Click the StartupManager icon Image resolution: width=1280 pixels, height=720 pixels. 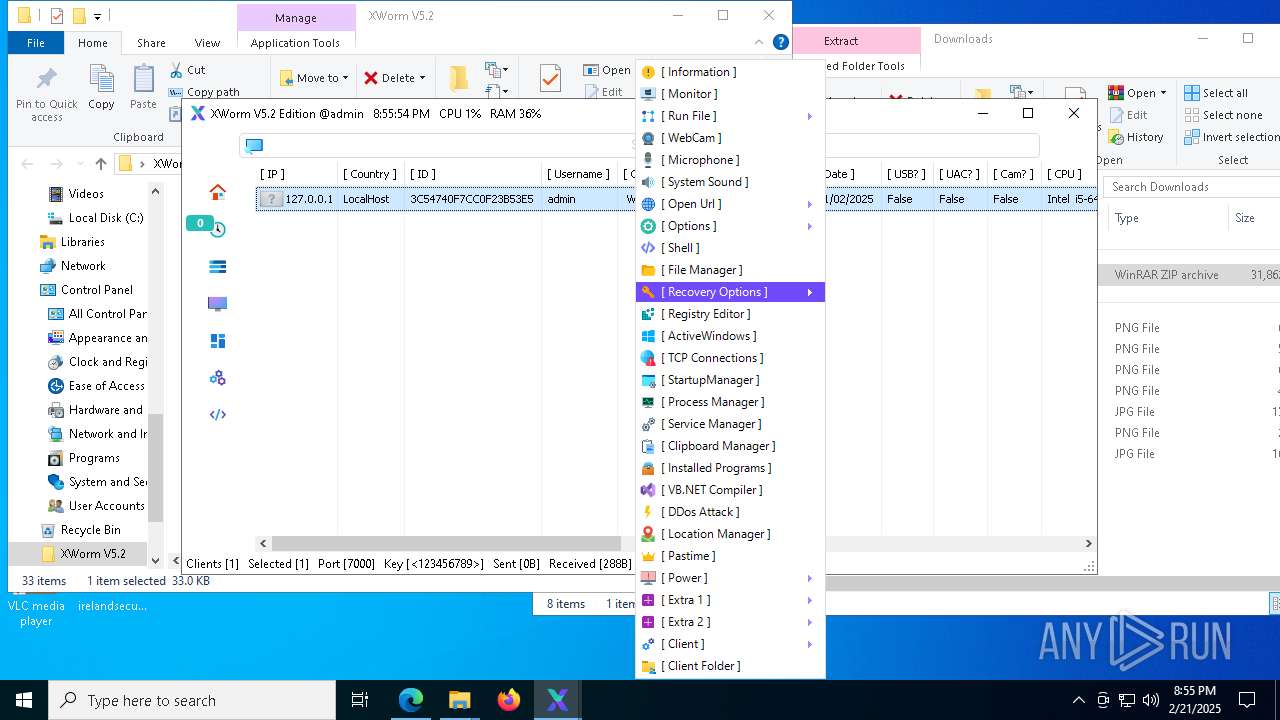click(x=648, y=380)
